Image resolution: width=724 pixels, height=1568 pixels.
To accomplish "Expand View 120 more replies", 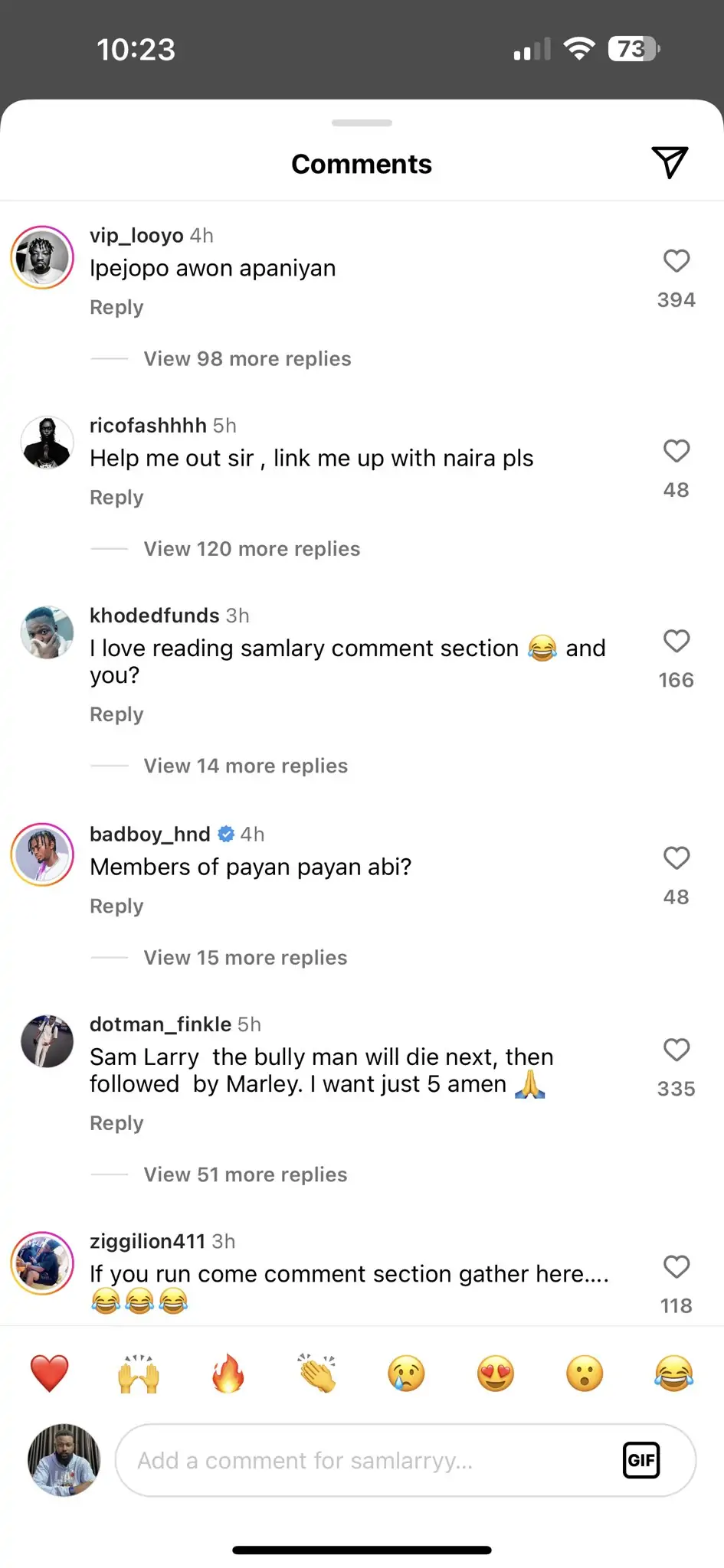I will tap(251, 549).
